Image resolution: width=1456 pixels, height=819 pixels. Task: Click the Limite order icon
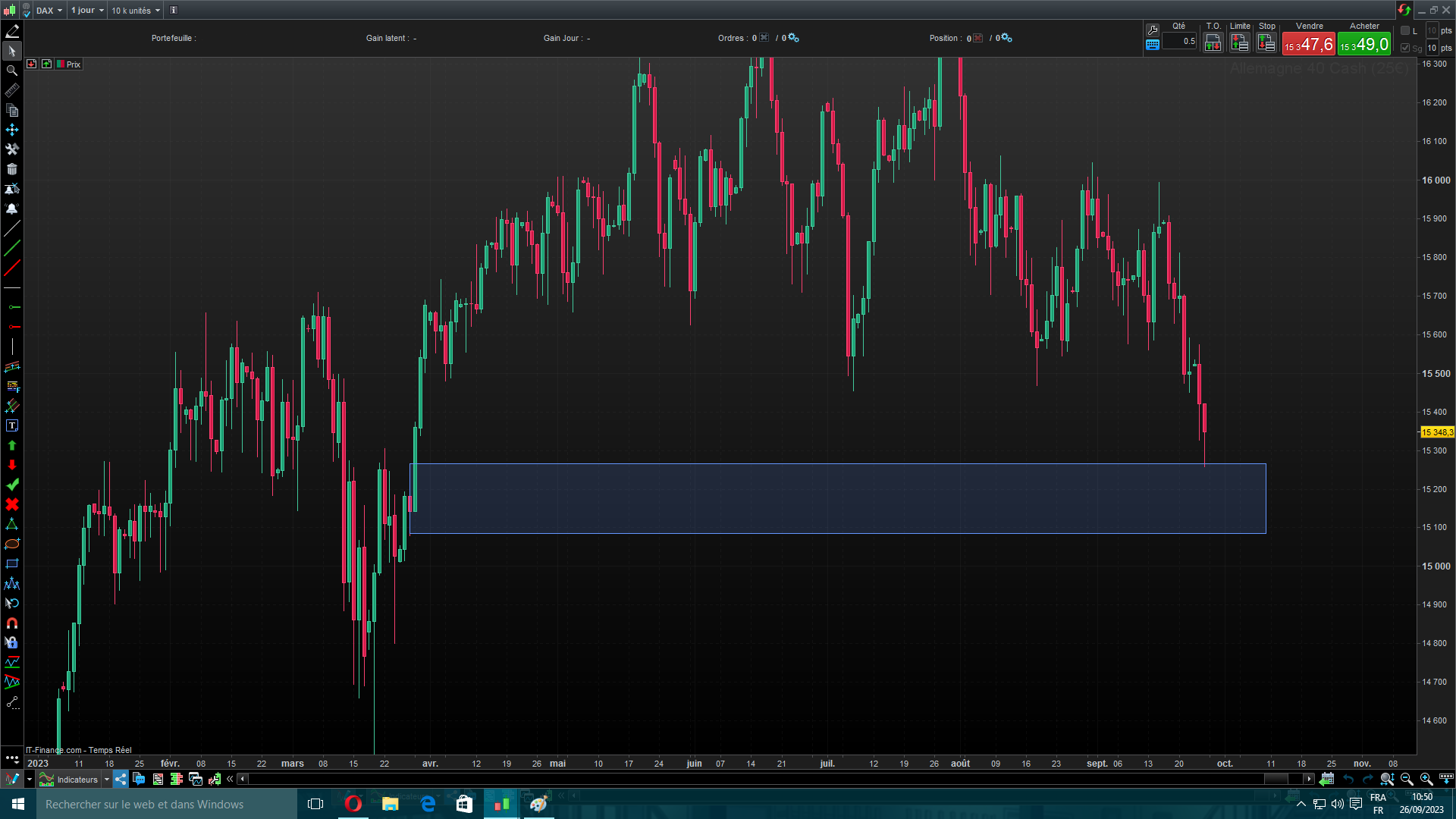1240,43
